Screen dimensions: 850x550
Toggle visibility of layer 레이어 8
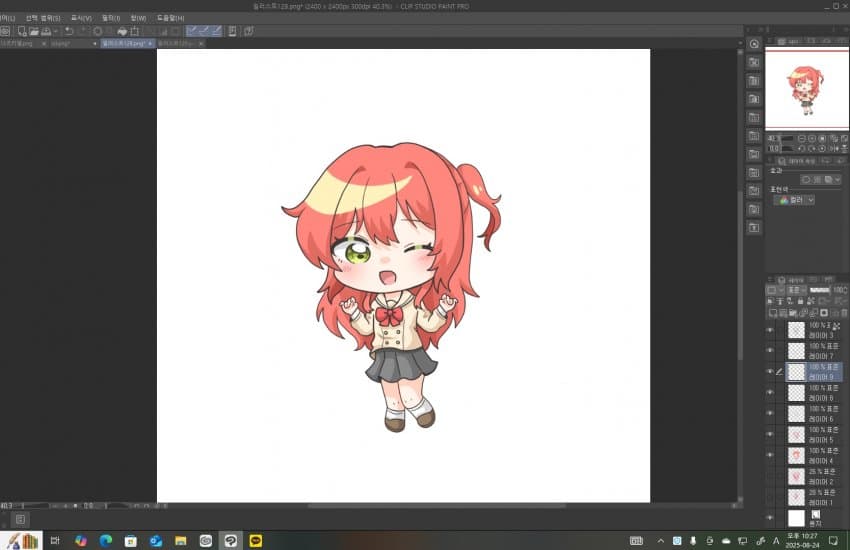770,392
